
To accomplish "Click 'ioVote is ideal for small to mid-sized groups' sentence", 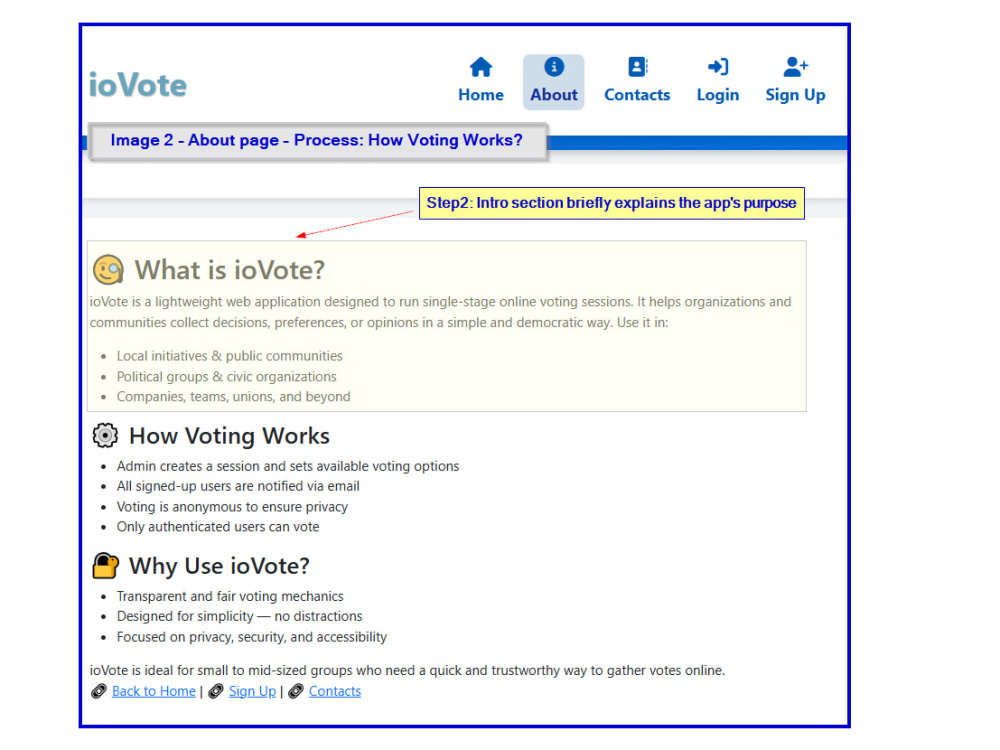I will click(407, 670).
